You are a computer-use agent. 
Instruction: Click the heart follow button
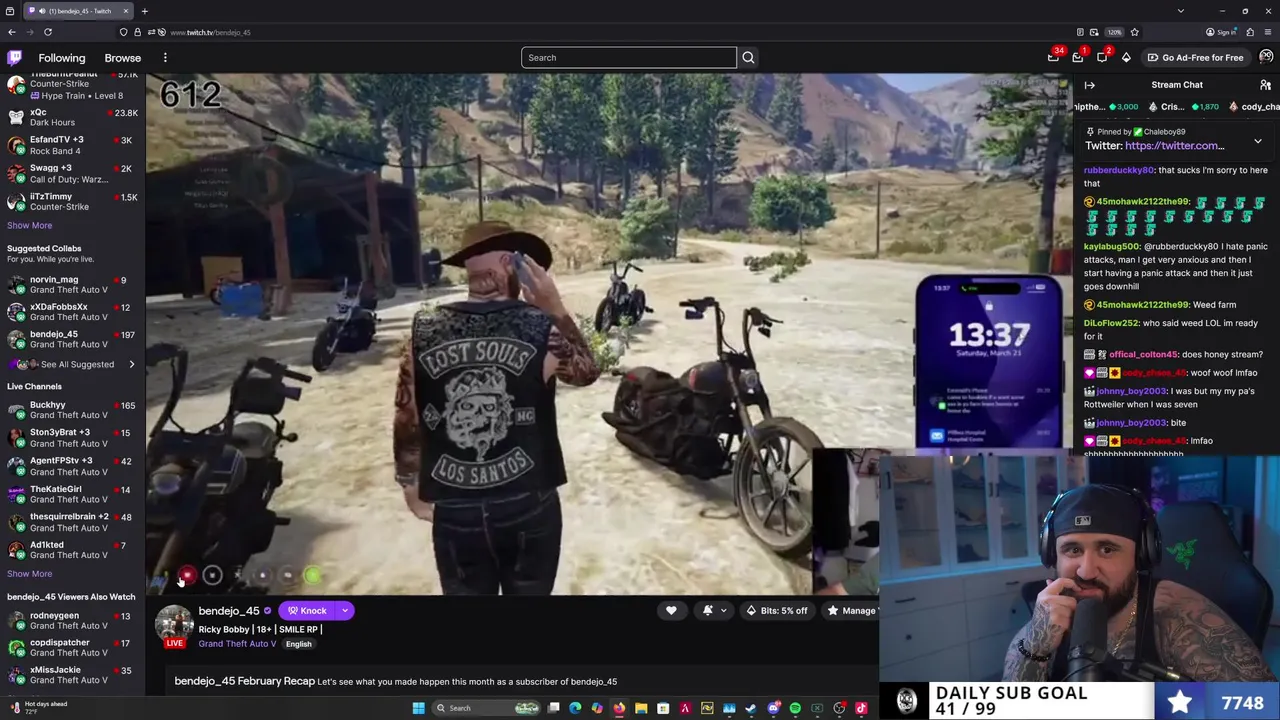671,611
